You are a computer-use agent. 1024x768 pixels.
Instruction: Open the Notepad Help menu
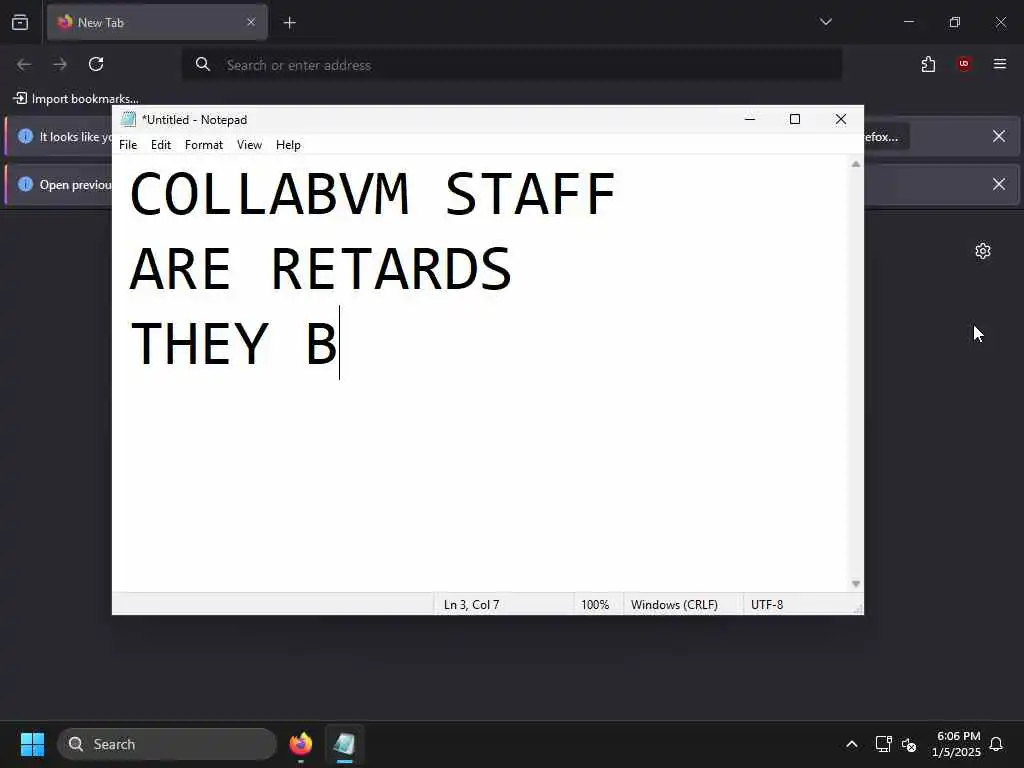[288, 145]
